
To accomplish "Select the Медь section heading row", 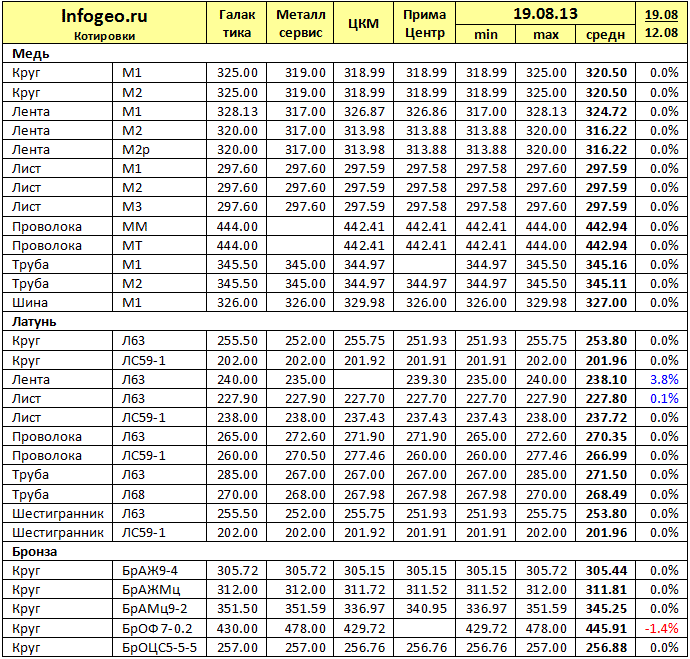I will click(345, 53).
